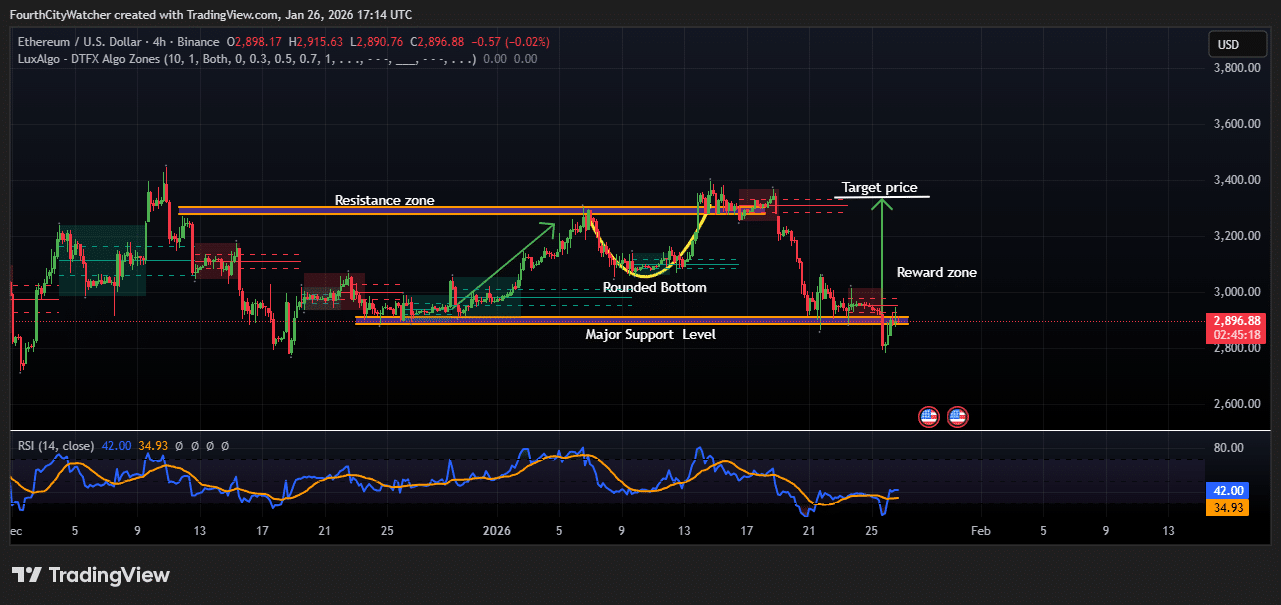Click the right US flag economic event icon

[957, 416]
